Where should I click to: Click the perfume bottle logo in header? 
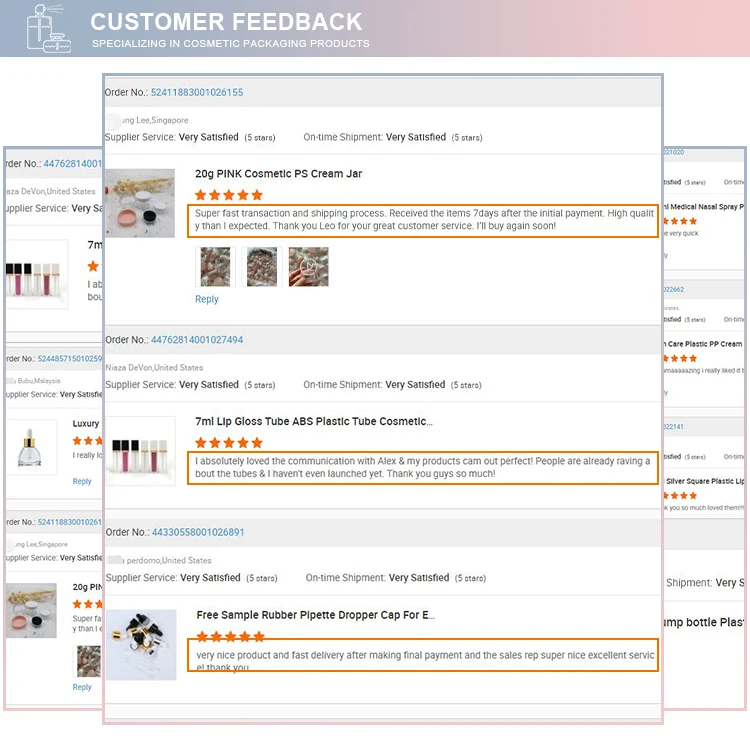pos(49,28)
